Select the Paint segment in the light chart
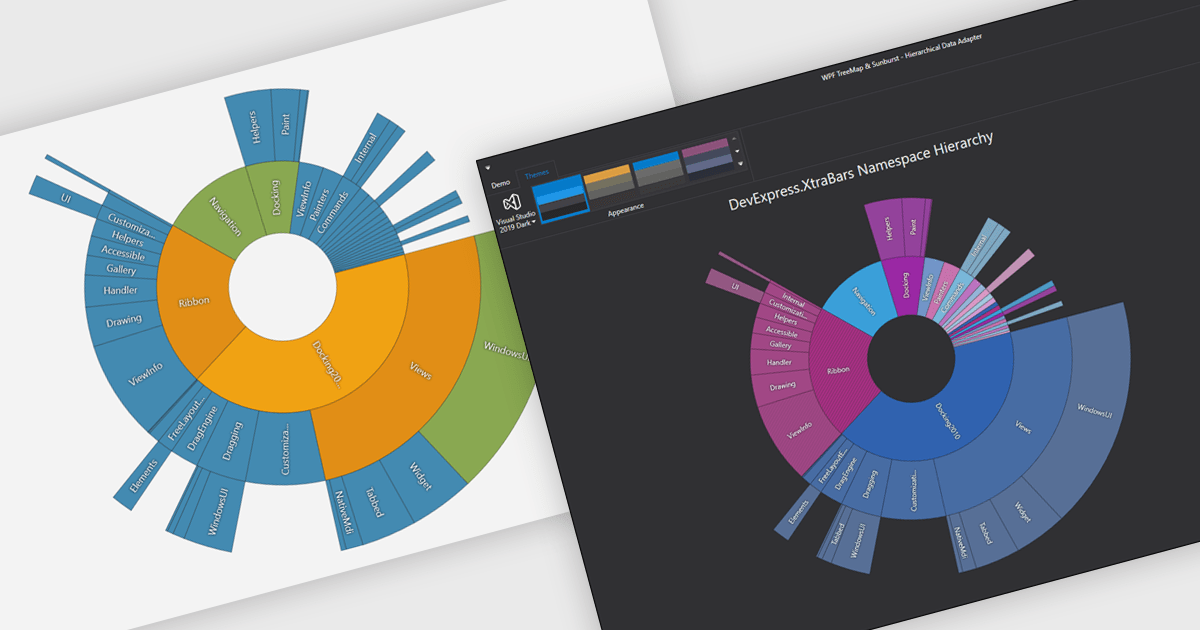Viewport: 1200px width, 630px height. [286, 123]
